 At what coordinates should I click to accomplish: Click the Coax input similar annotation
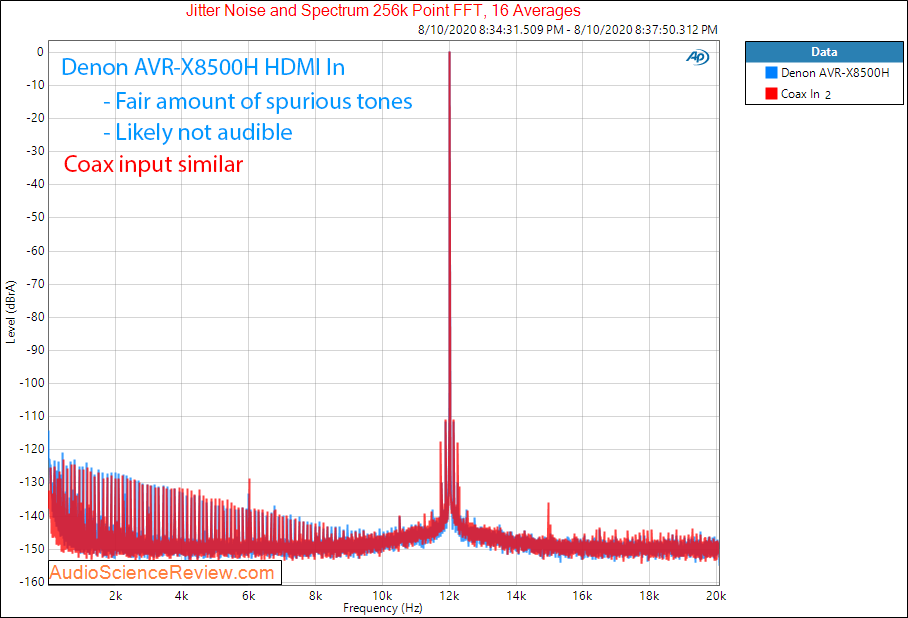153,164
